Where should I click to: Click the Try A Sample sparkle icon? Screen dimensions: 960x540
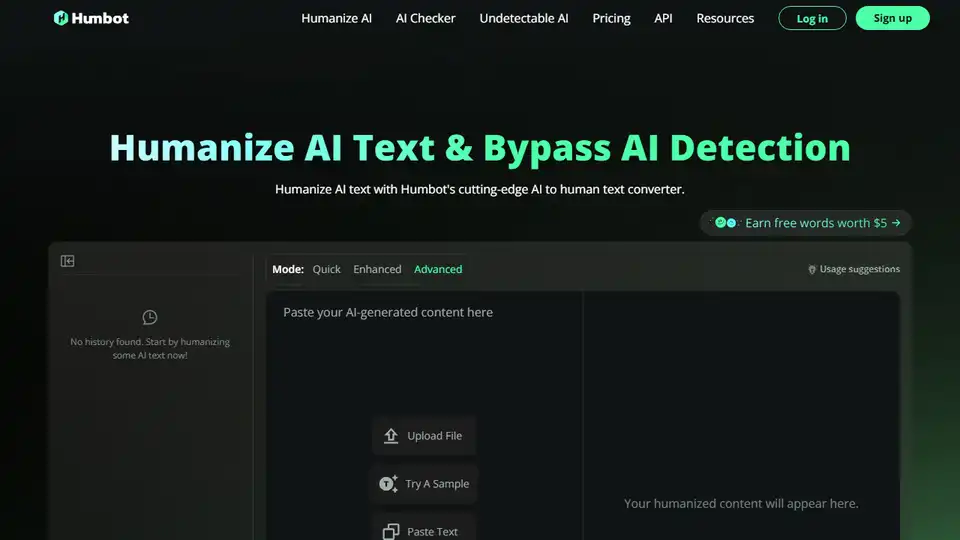(388, 484)
